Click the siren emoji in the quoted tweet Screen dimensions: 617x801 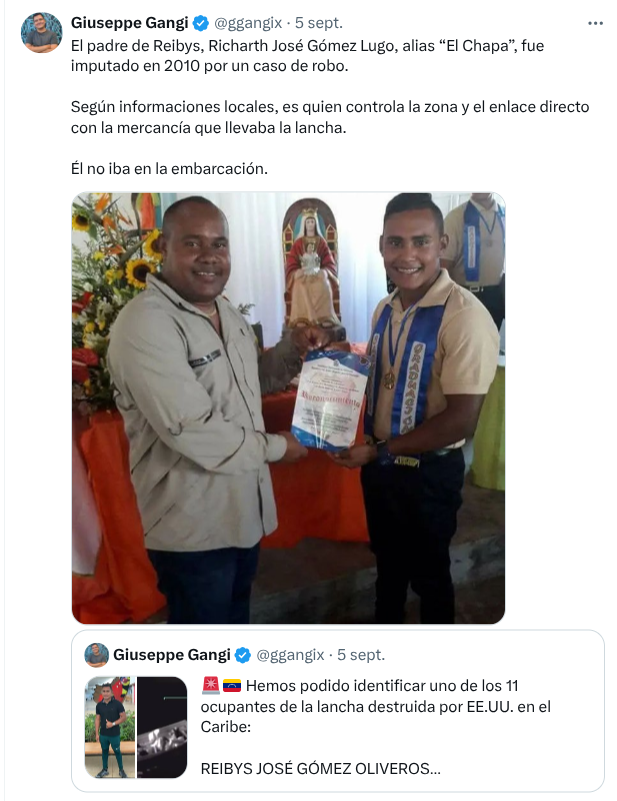tap(210, 685)
